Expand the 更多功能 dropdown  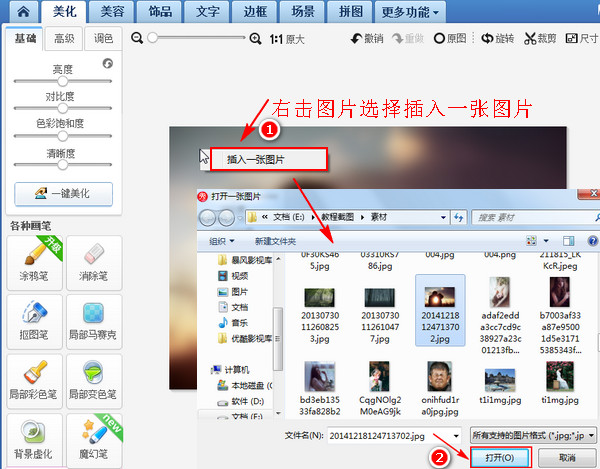(410, 12)
